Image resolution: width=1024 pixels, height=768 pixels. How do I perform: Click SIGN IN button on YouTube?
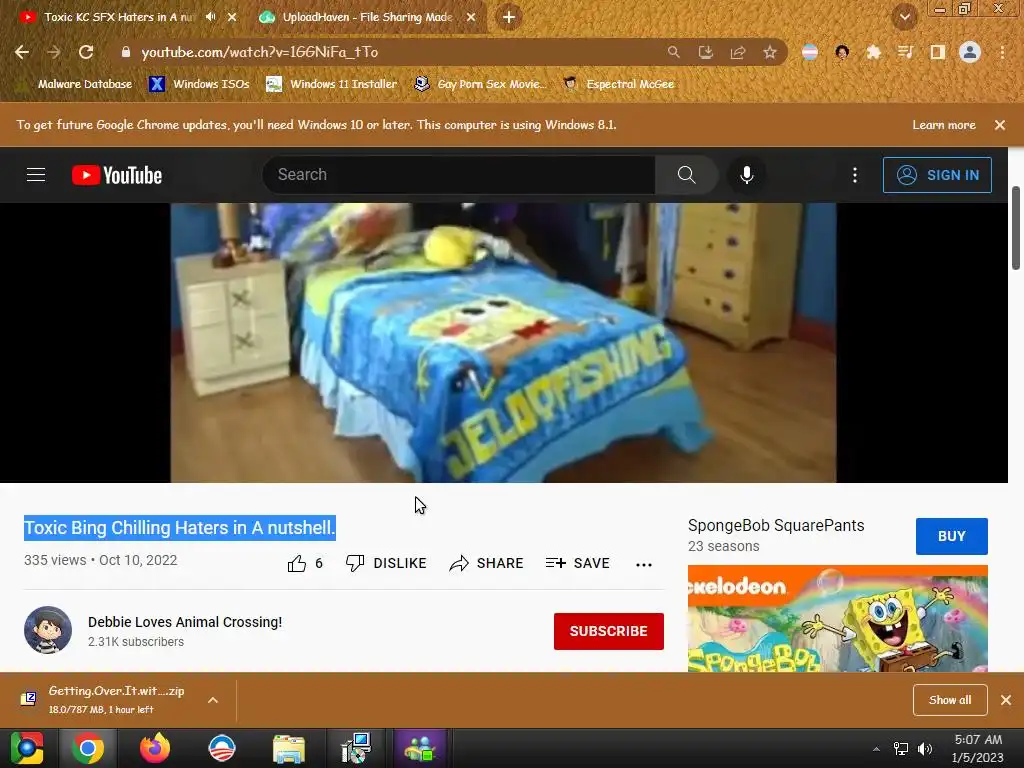coord(937,175)
